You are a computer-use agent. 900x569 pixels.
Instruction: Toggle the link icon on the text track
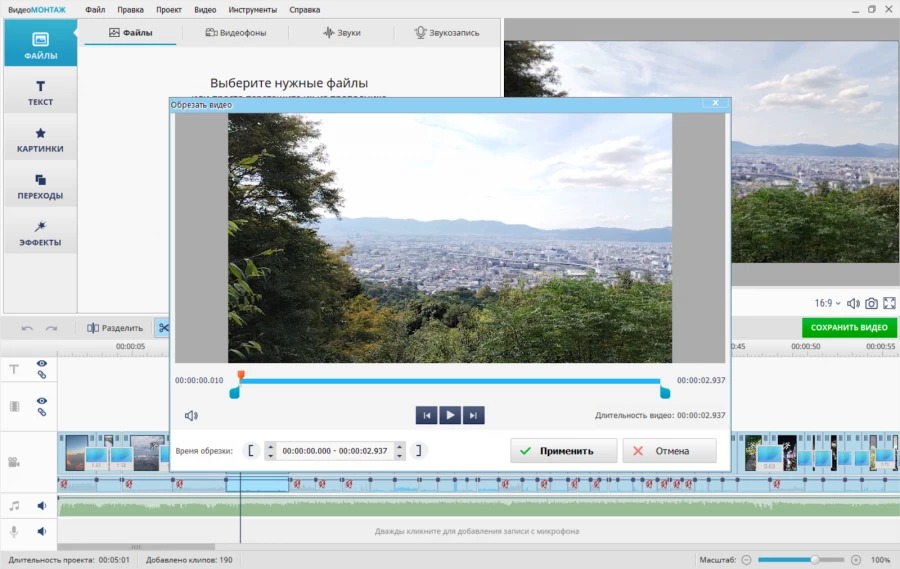(x=42, y=375)
